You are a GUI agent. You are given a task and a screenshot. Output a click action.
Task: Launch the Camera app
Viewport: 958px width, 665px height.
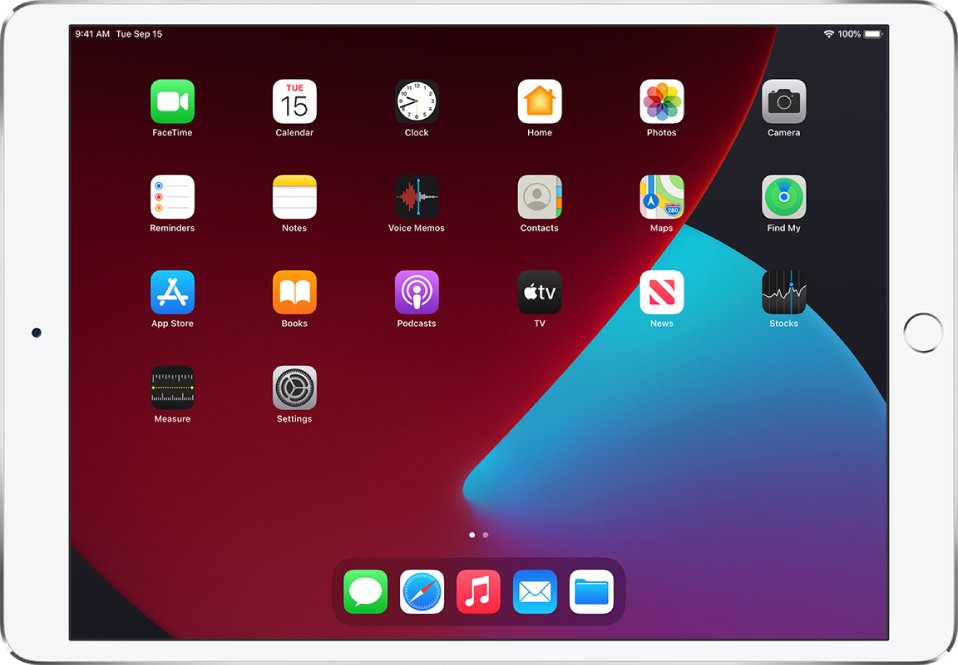[x=784, y=99]
